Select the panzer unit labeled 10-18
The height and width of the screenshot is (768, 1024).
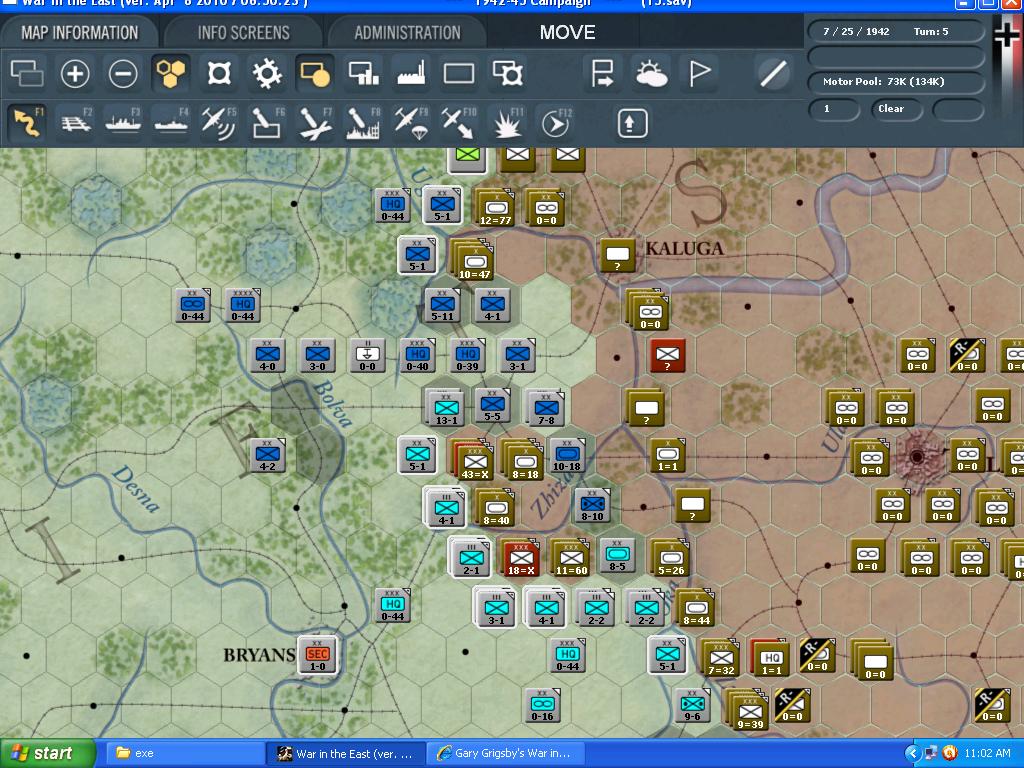tap(567, 456)
